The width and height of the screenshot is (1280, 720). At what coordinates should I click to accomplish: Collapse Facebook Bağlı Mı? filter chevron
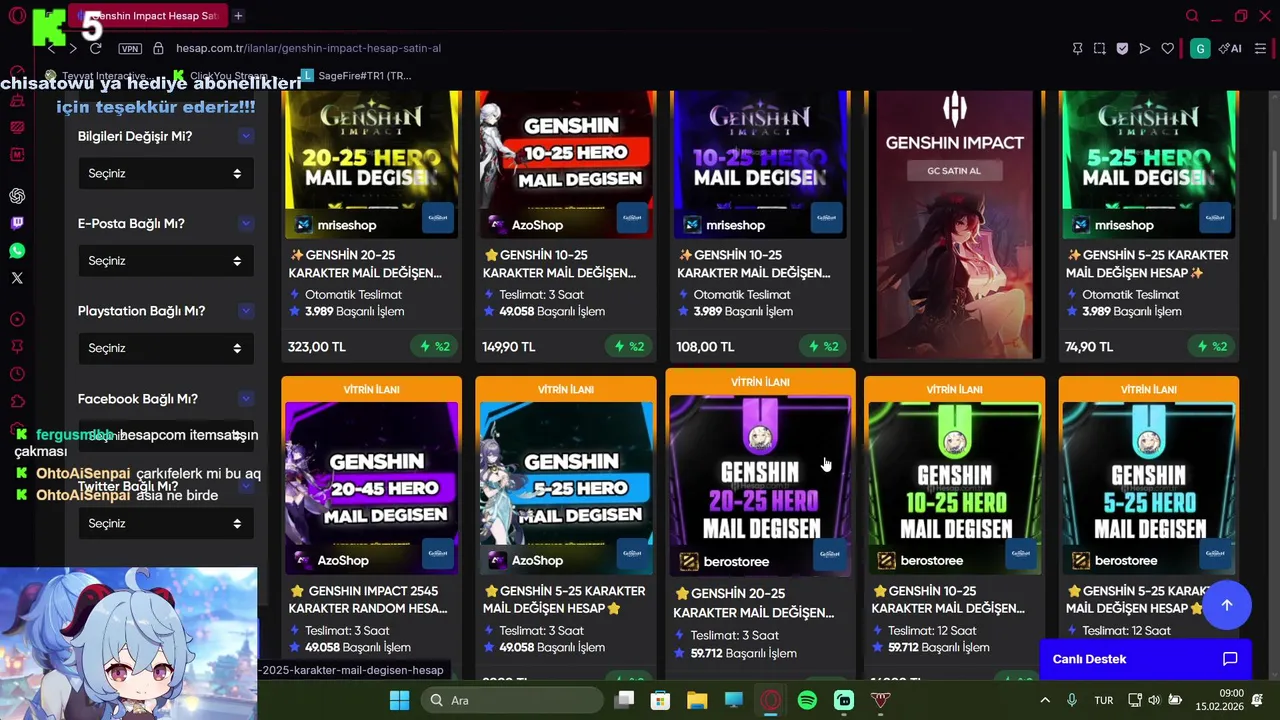[246, 399]
